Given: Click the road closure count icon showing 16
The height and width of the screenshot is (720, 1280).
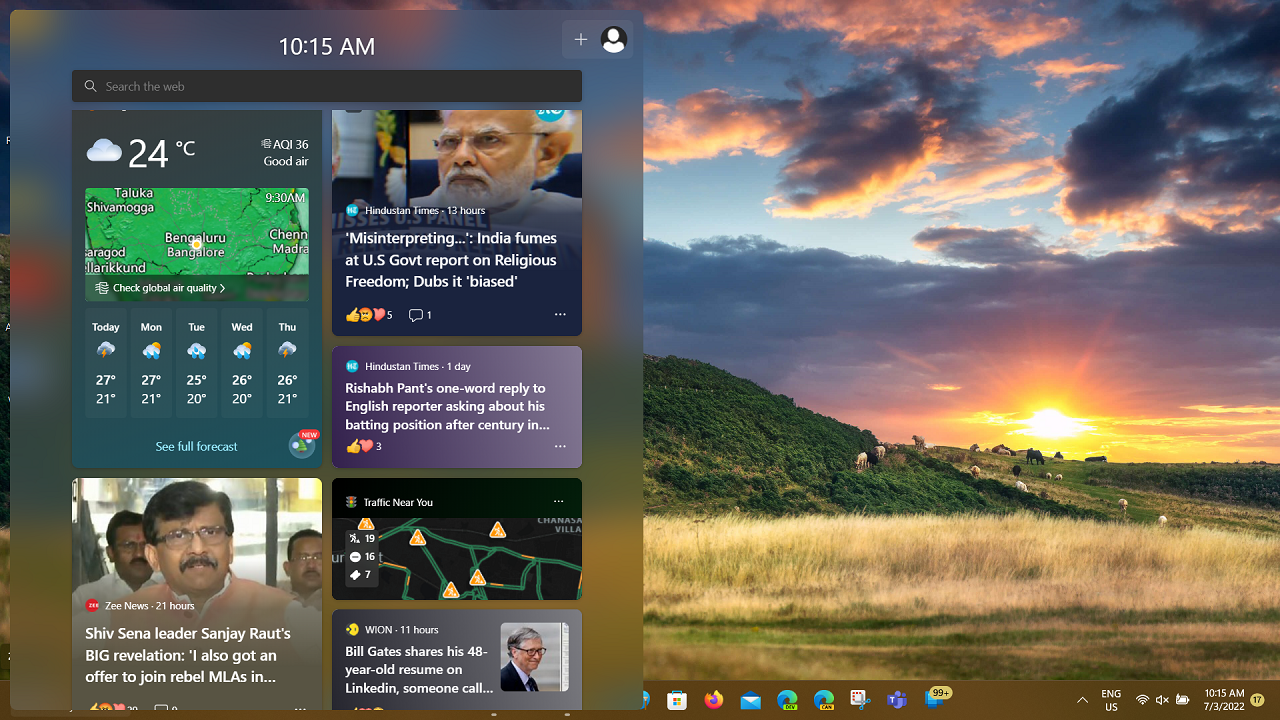Looking at the screenshot, I should [354, 557].
